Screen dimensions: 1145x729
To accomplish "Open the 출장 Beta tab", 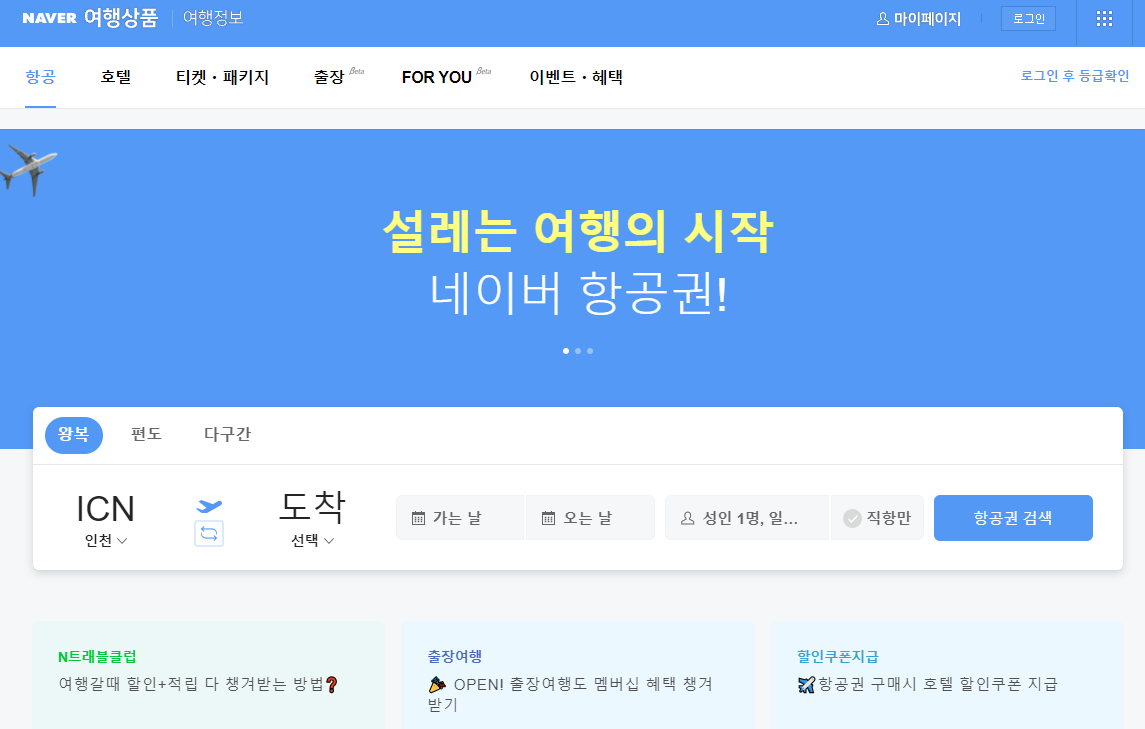I will tap(338, 76).
